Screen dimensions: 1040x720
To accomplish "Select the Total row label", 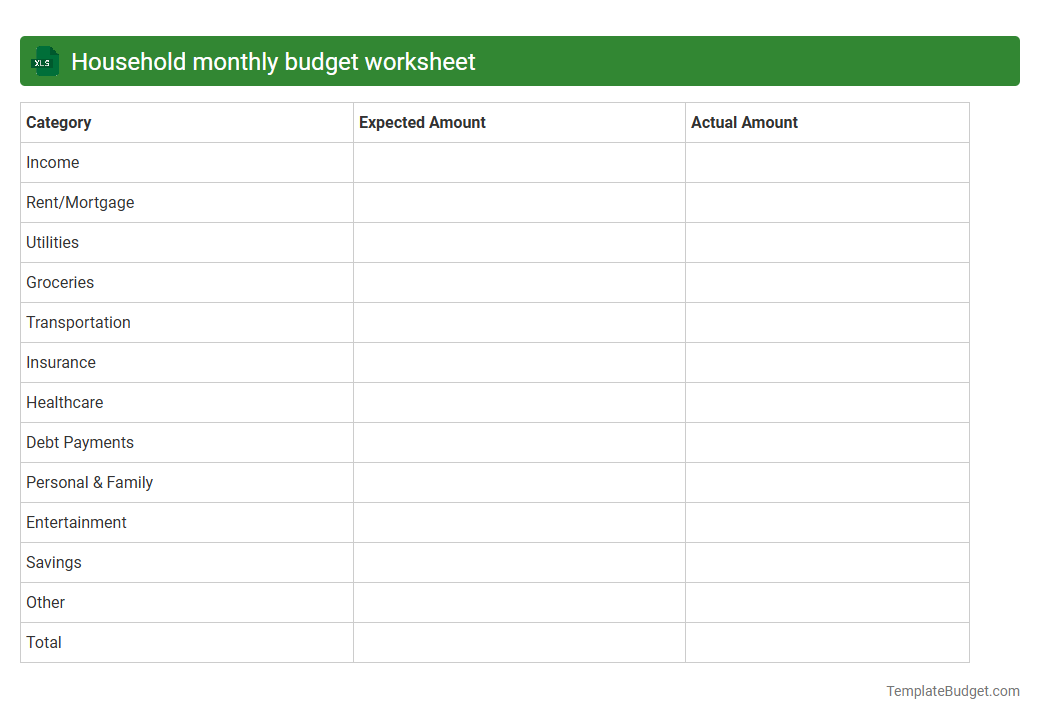I will (44, 642).
